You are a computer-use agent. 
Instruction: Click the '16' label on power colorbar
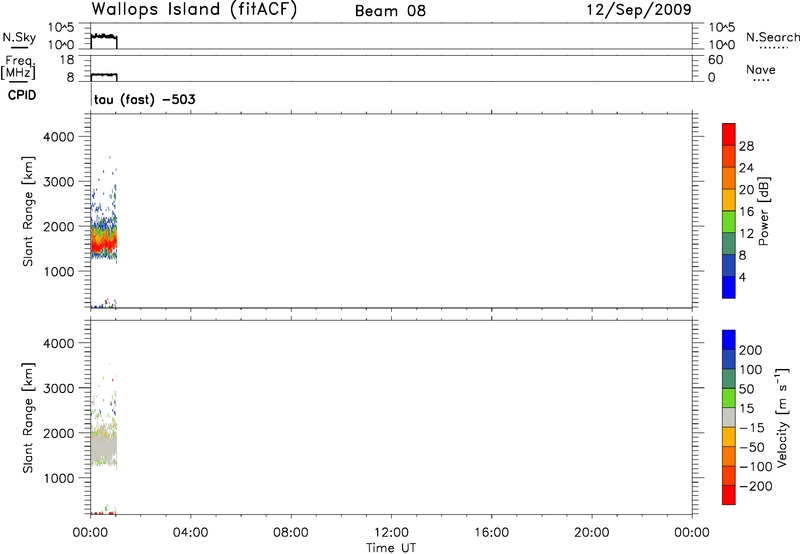tap(746, 212)
